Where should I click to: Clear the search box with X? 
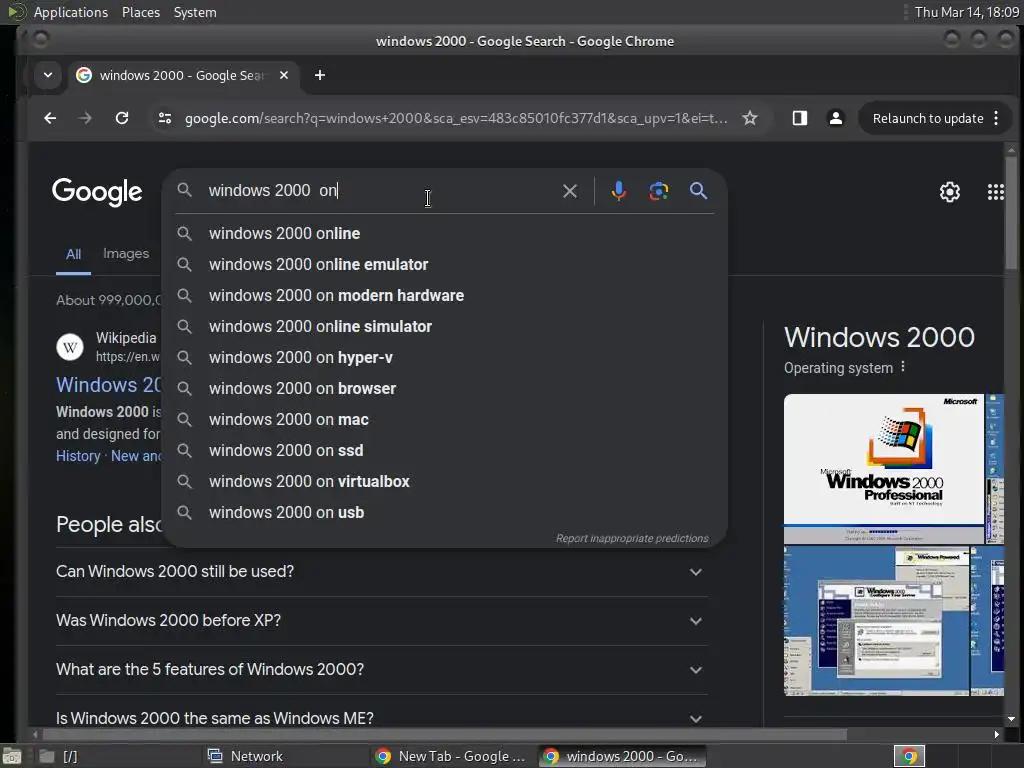pyautogui.click(x=569, y=191)
